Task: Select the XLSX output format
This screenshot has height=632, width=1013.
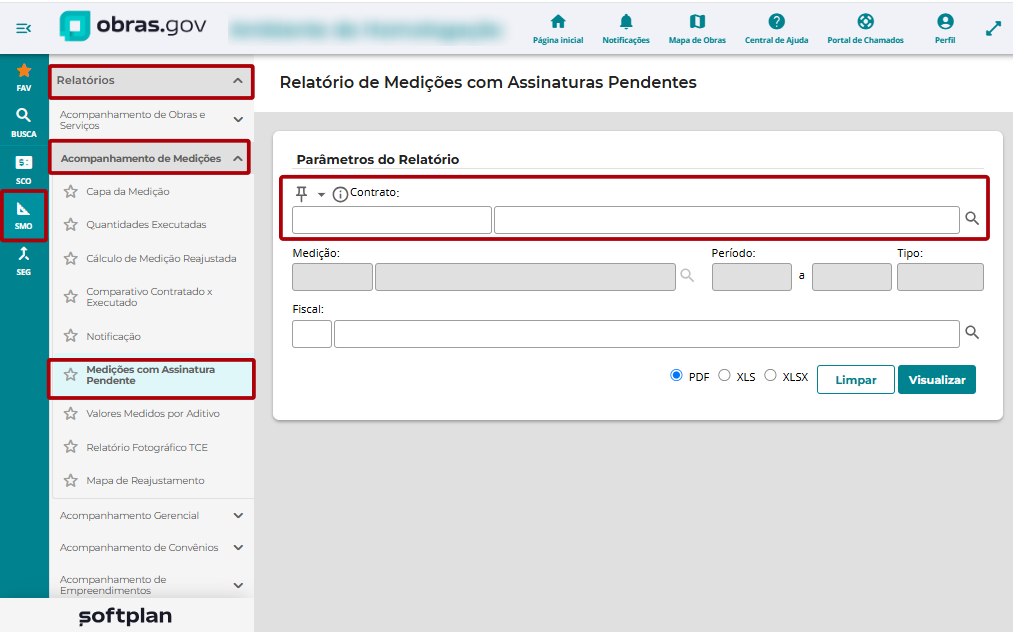Action: pyautogui.click(x=770, y=375)
